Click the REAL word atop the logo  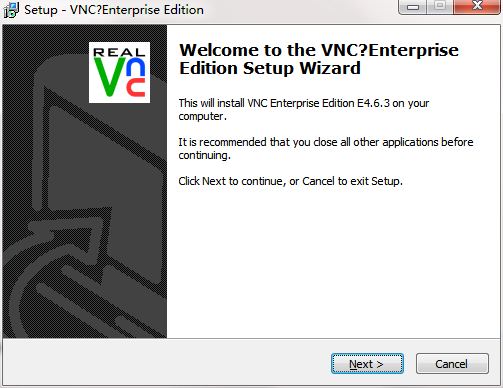[x=119, y=52]
